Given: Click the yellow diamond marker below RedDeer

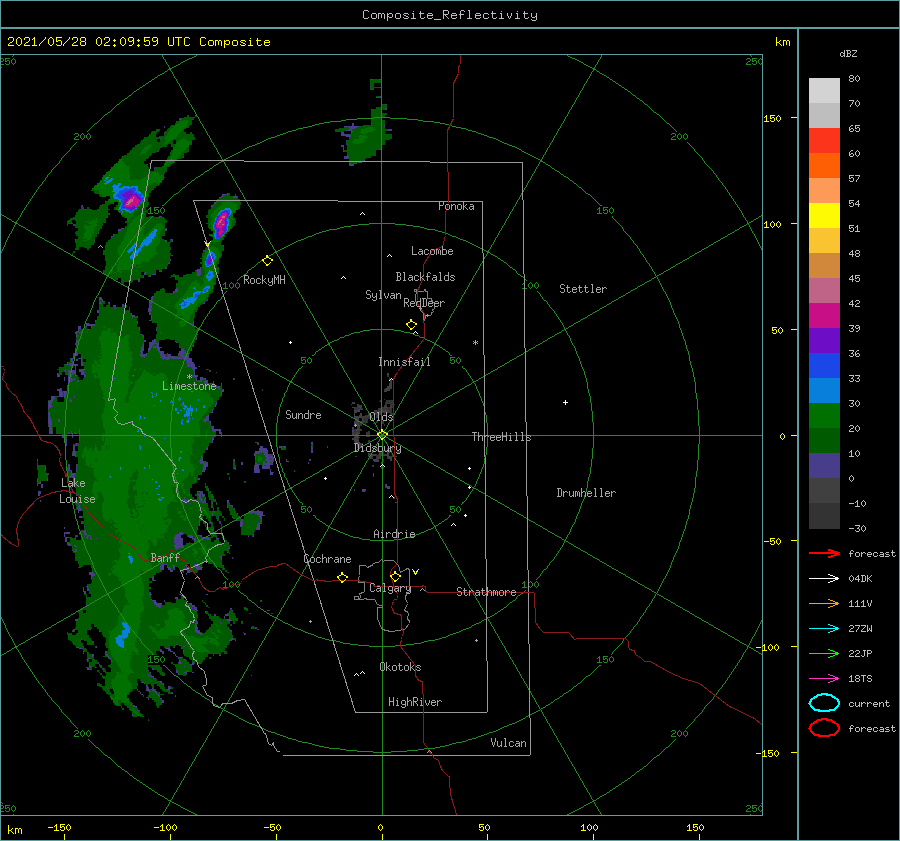Looking at the screenshot, I should coord(412,325).
